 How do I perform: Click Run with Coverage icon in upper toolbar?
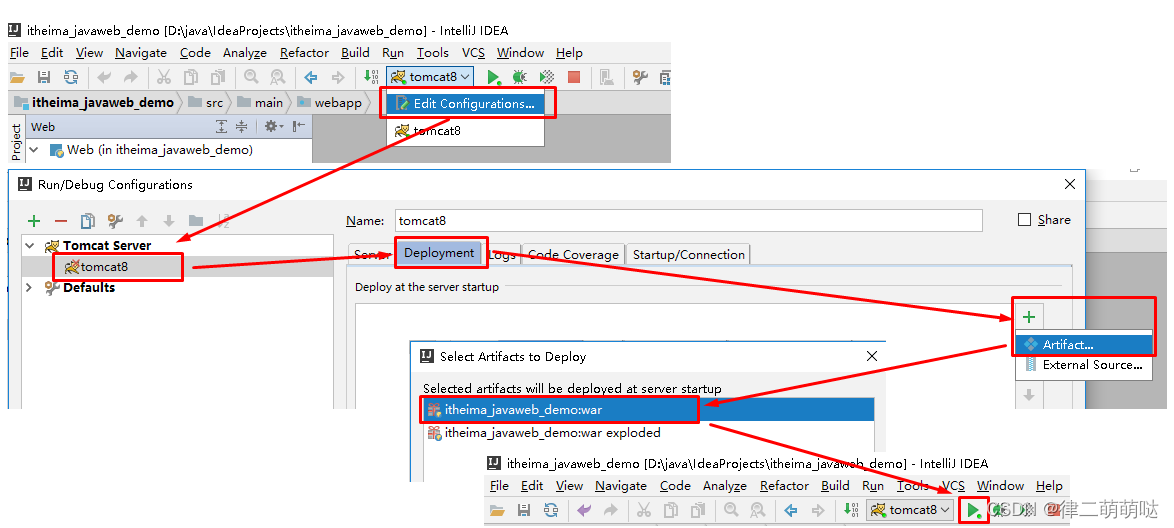(x=547, y=76)
